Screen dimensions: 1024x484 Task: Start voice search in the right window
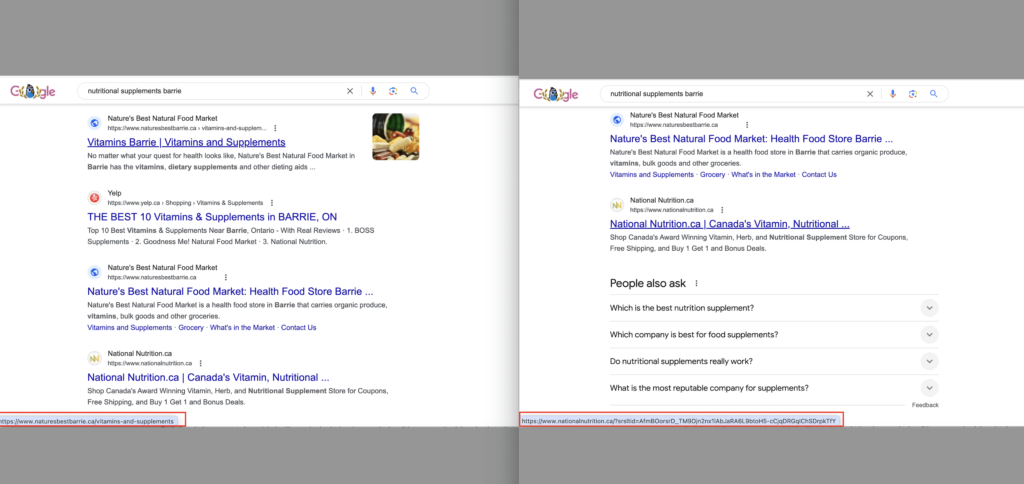click(894, 93)
